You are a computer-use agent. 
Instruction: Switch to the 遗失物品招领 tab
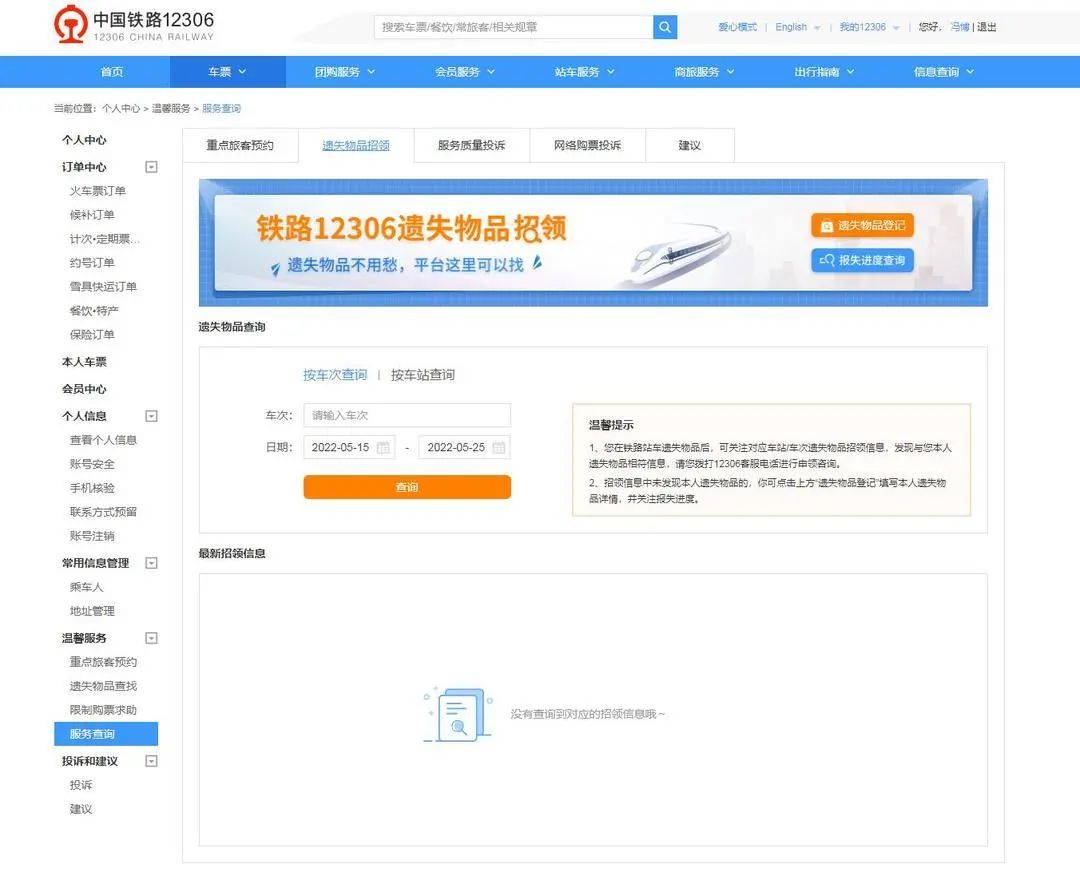(x=356, y=145)
